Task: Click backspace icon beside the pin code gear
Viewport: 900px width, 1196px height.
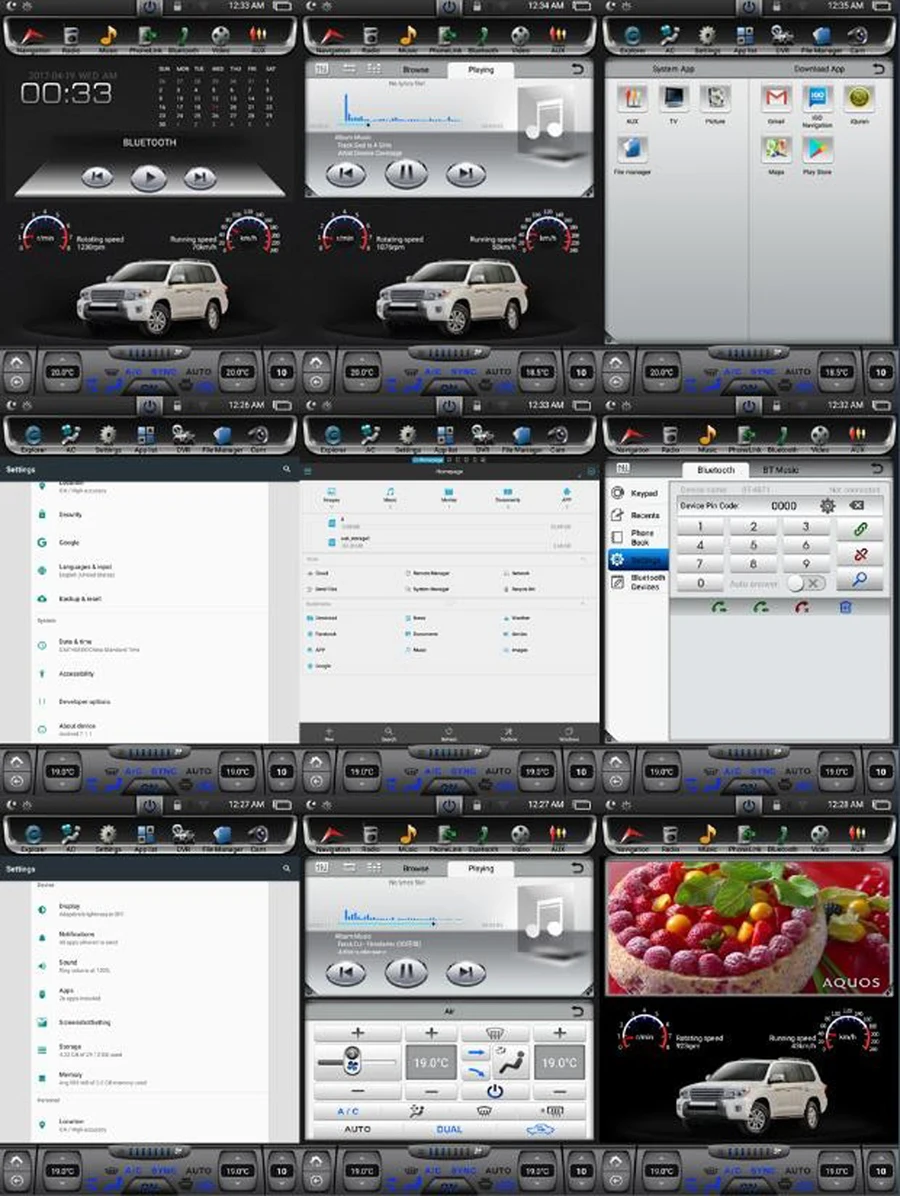Action: click(857, 506)
